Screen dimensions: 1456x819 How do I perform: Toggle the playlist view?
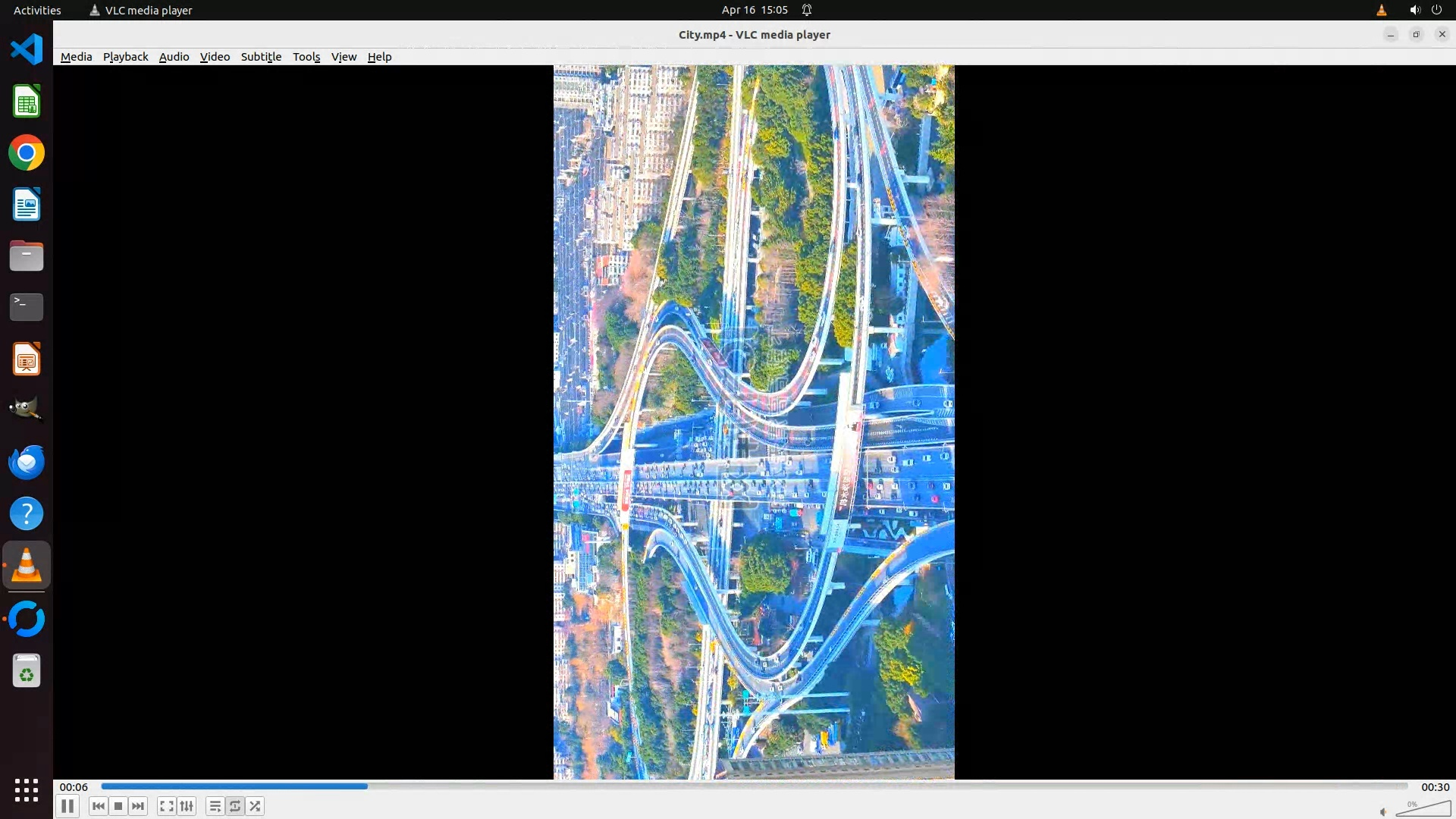click(x=215, y=806)
